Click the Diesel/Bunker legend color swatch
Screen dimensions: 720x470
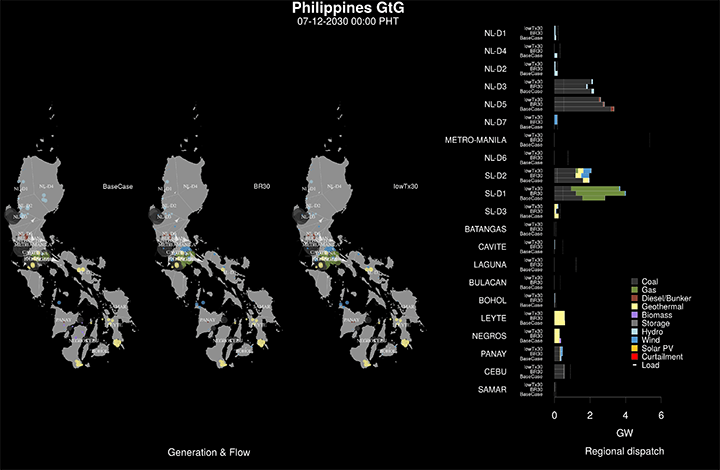[x=634, y=298]
